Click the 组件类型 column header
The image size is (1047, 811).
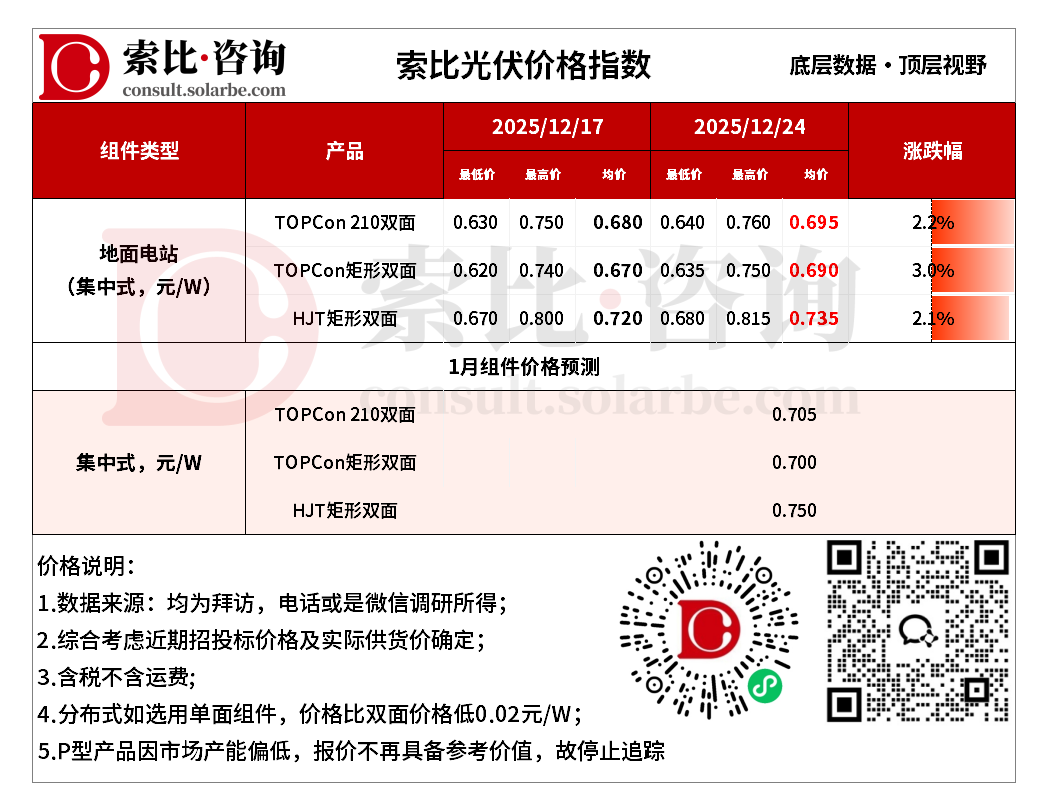(x=139, y=151)
